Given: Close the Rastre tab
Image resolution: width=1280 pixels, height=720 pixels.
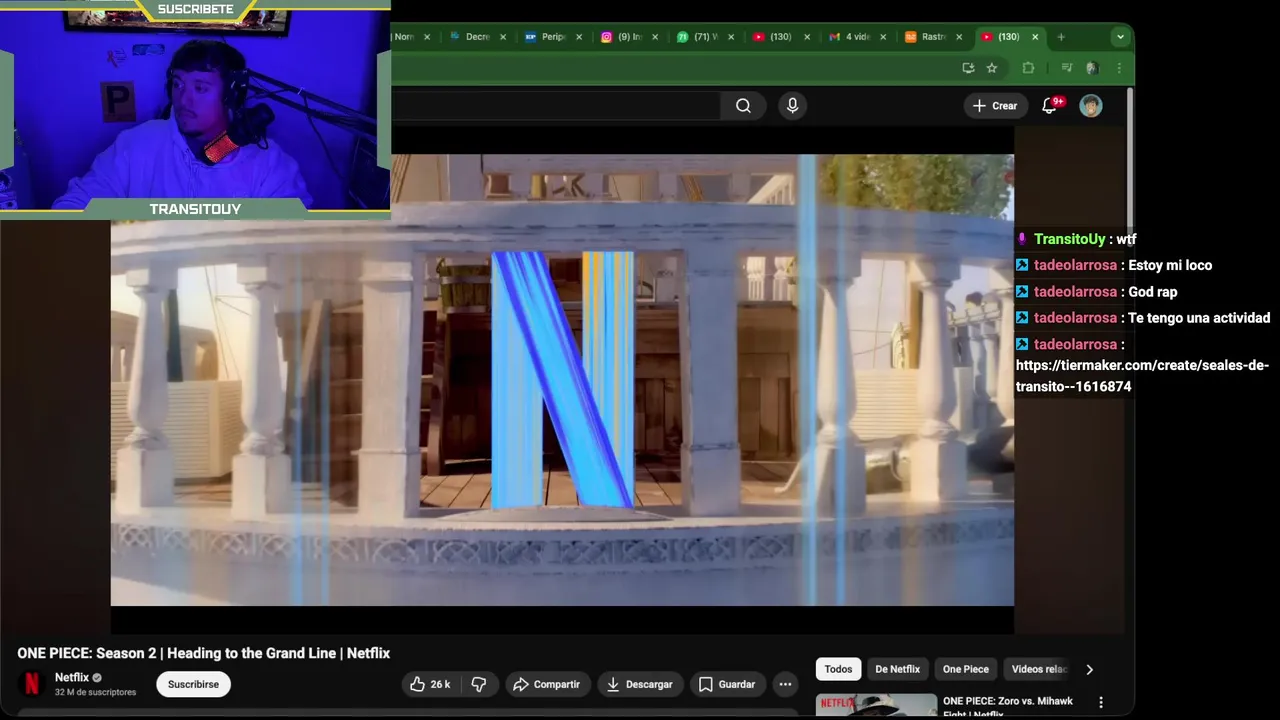Looking at the screenshot, I should 959,37.
